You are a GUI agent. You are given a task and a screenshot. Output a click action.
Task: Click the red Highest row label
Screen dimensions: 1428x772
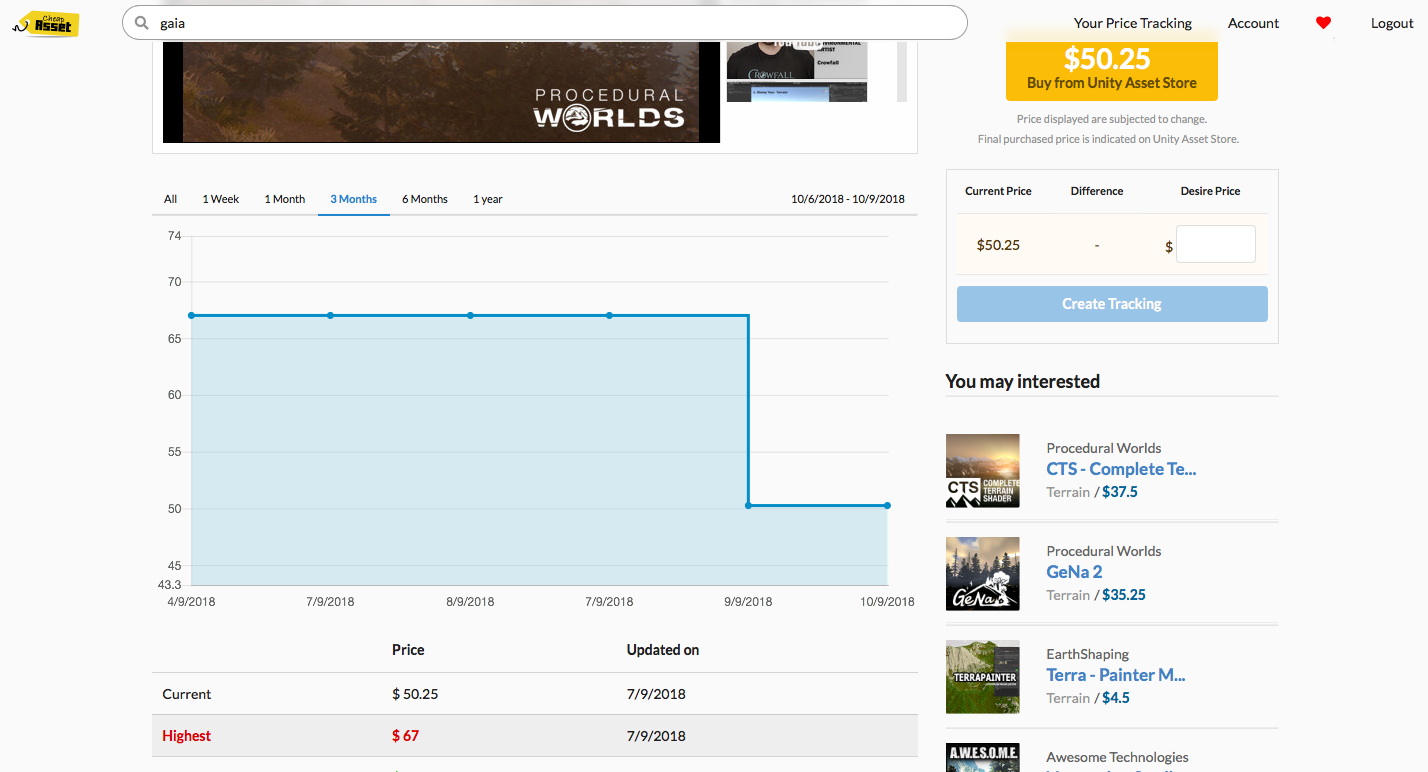pyautogui.click(x=187, y=736)
